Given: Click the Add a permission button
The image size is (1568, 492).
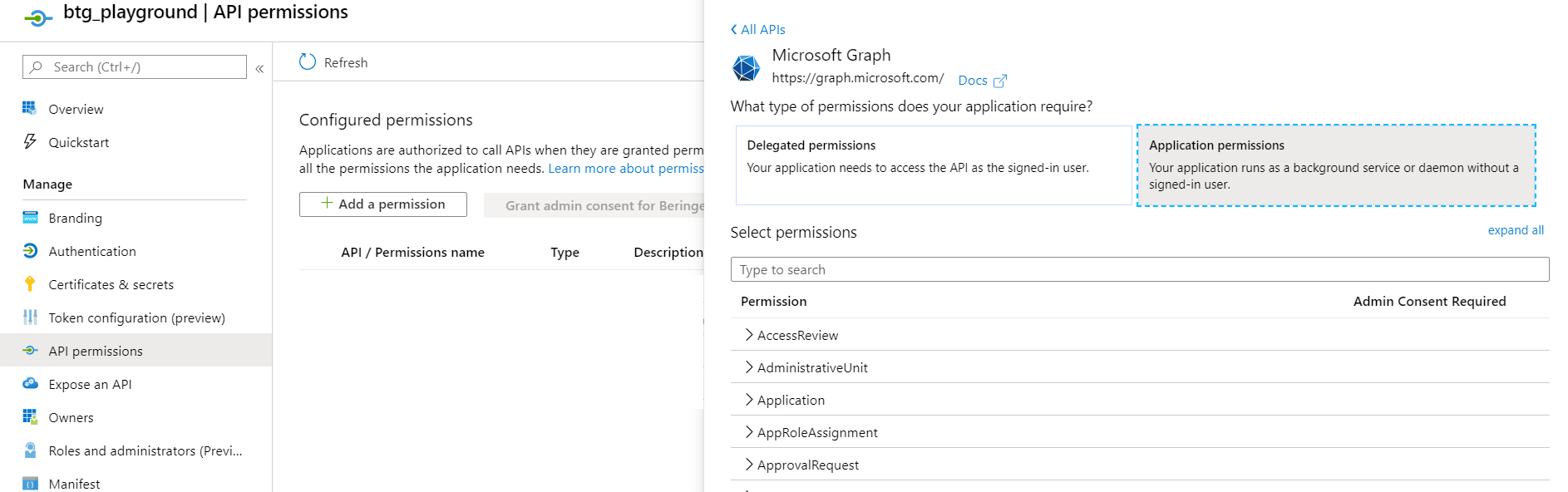Looking at the screenshot, I should click(383, 204).
